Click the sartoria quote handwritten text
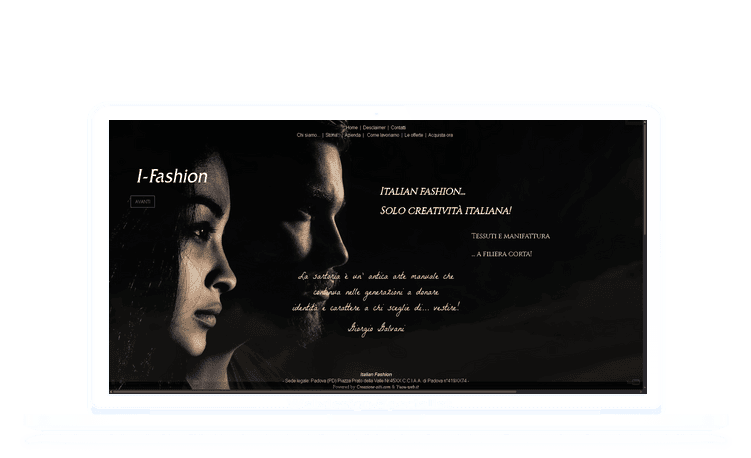This screenshot has height=458, width=751. 377,291
